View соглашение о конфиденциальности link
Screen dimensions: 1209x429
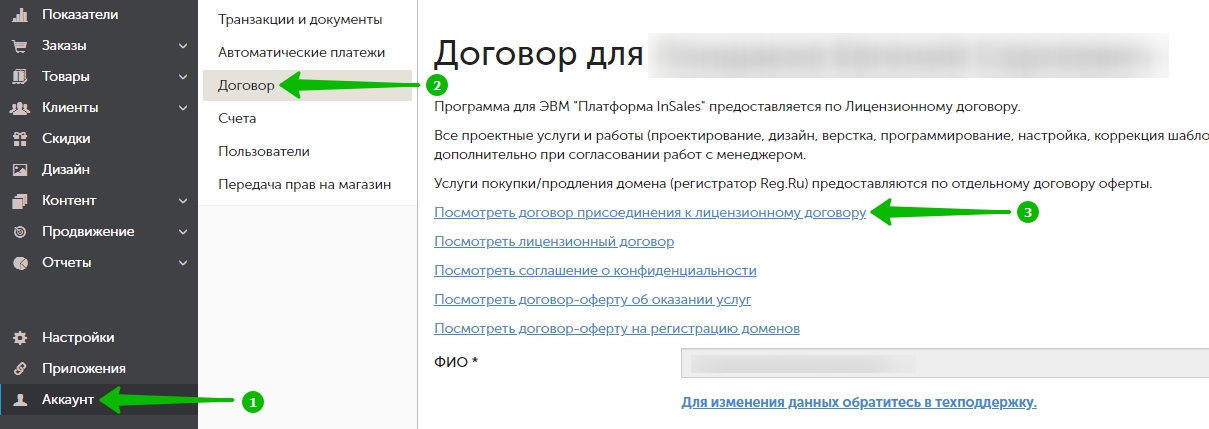pos(595,271)
